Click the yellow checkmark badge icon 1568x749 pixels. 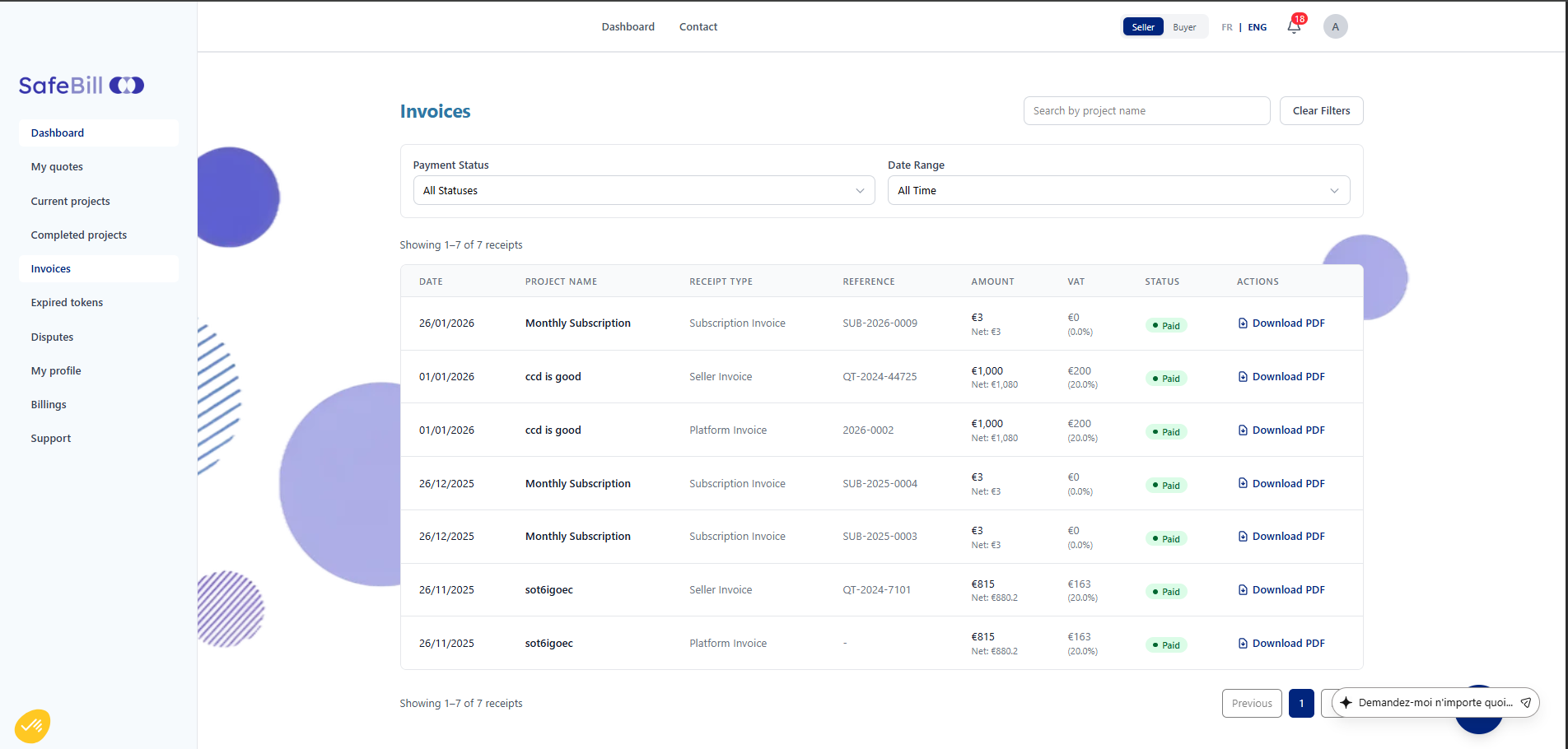click(32, 726)
